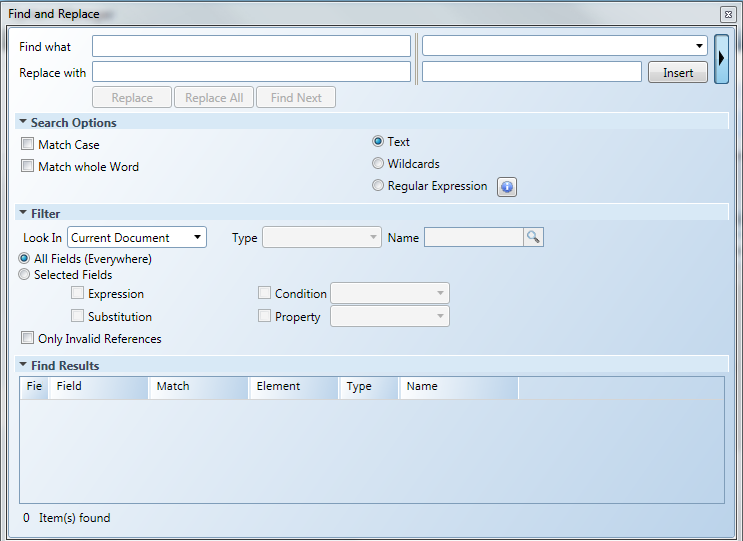Choose the Regular Expression search mode
The width and height of the screenshot is (743, 541).
click(x=378, y=186)
